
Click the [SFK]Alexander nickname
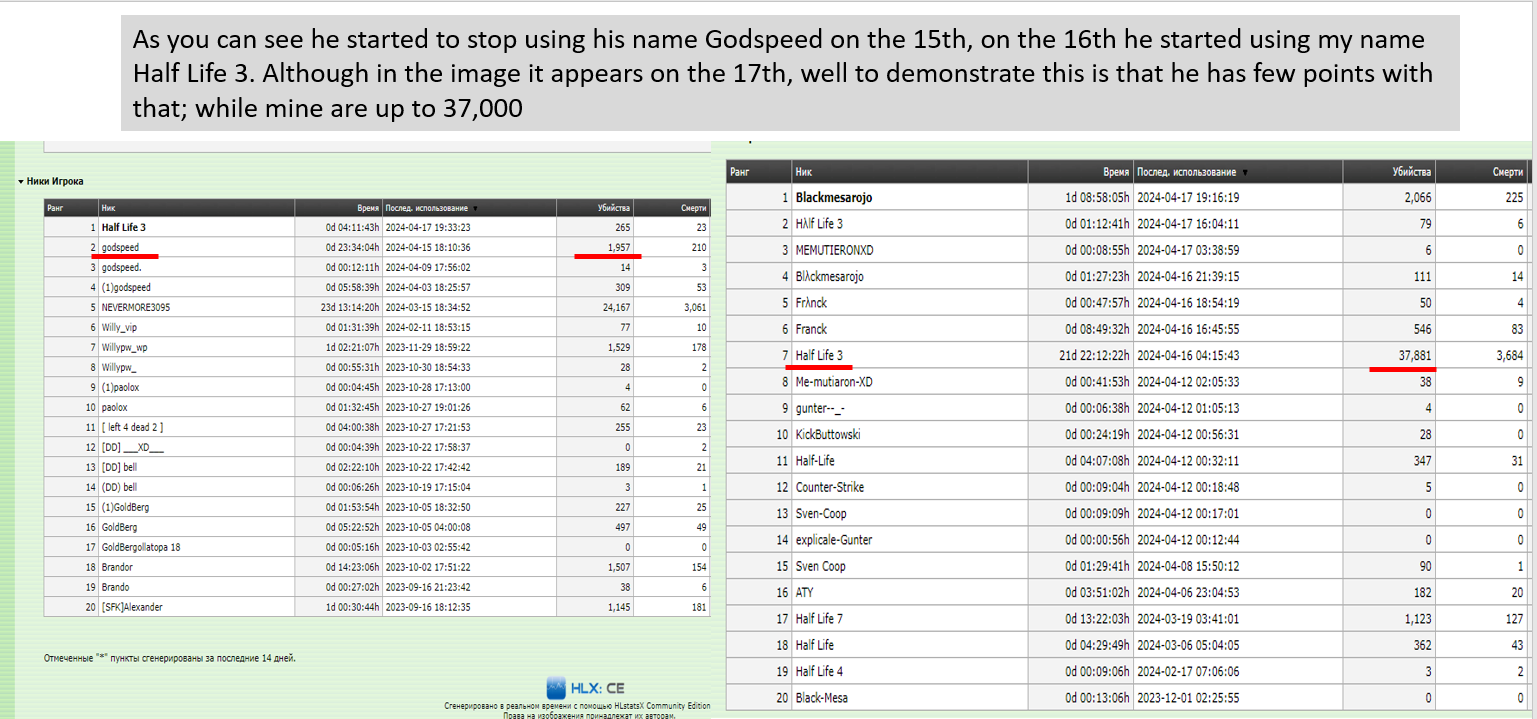point(131,607)
